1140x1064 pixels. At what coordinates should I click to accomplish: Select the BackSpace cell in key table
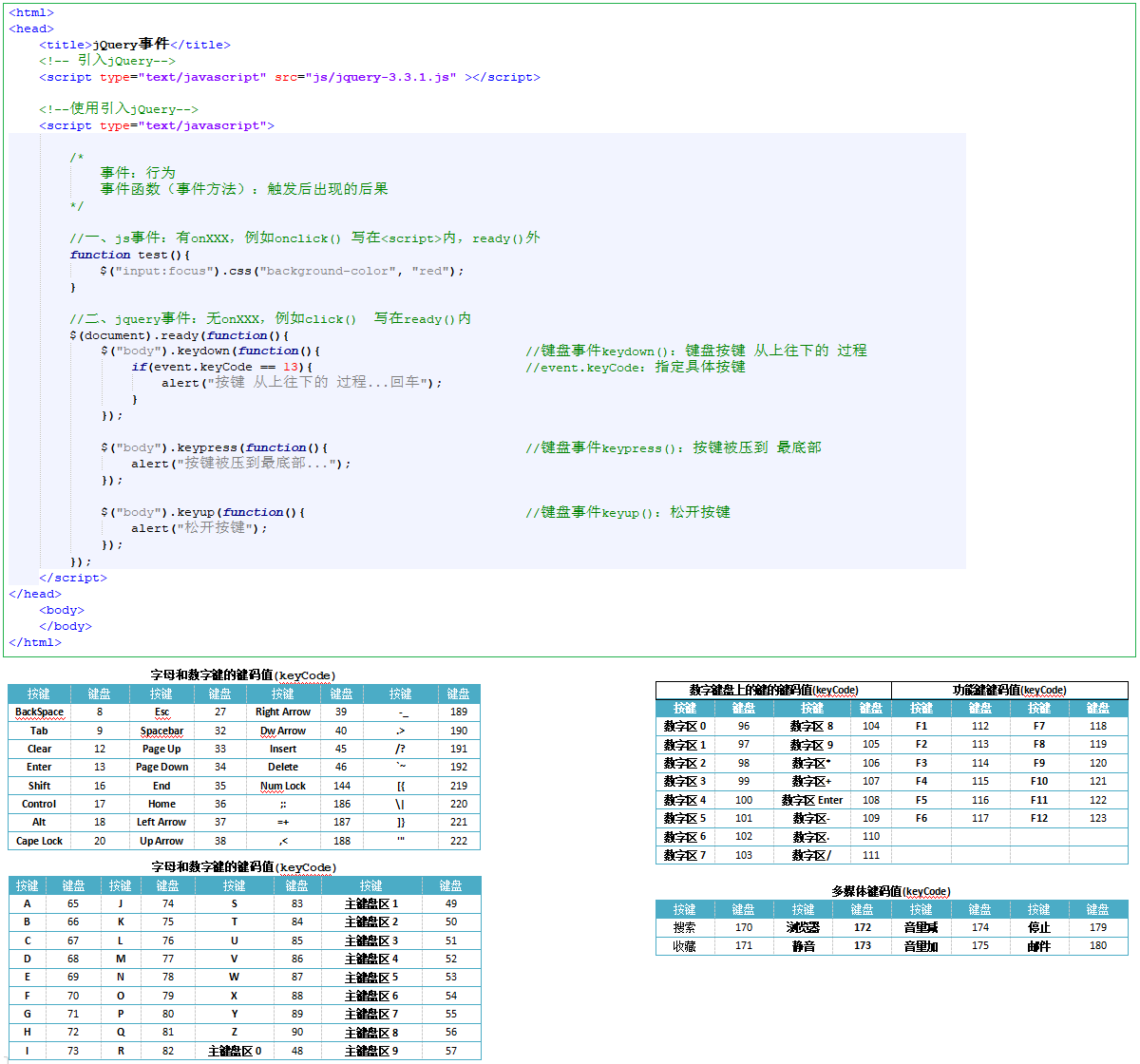tap(39, 712)
